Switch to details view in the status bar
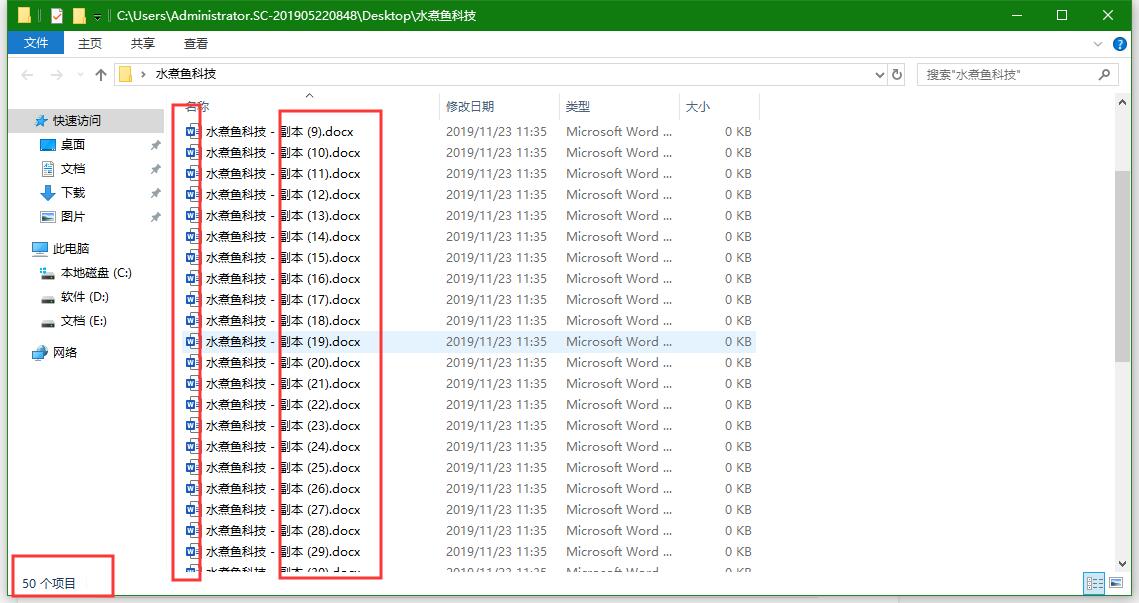The width and height of the screenshot is (1139, 603). coord(1094,583)
